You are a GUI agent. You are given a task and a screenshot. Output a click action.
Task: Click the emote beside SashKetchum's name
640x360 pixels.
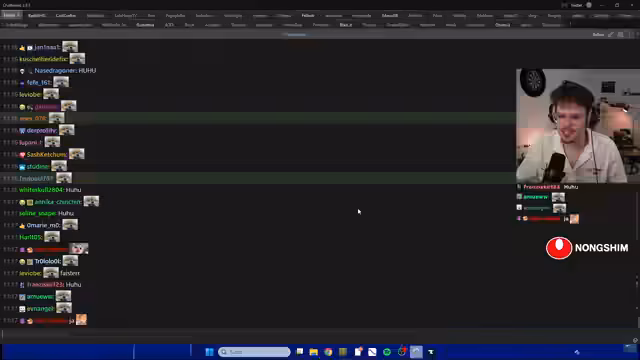[x=76, y=154]
